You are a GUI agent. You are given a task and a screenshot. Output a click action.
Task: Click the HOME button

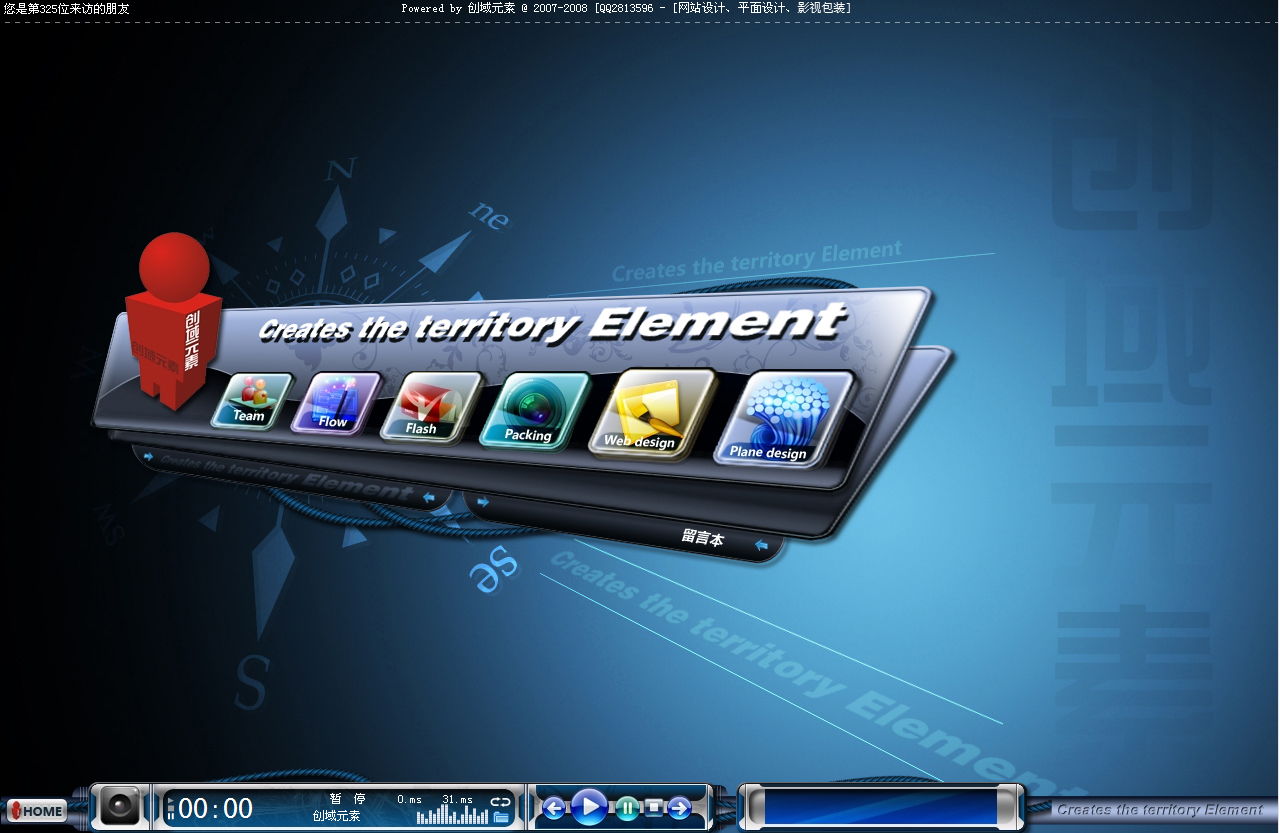point(37,811)
